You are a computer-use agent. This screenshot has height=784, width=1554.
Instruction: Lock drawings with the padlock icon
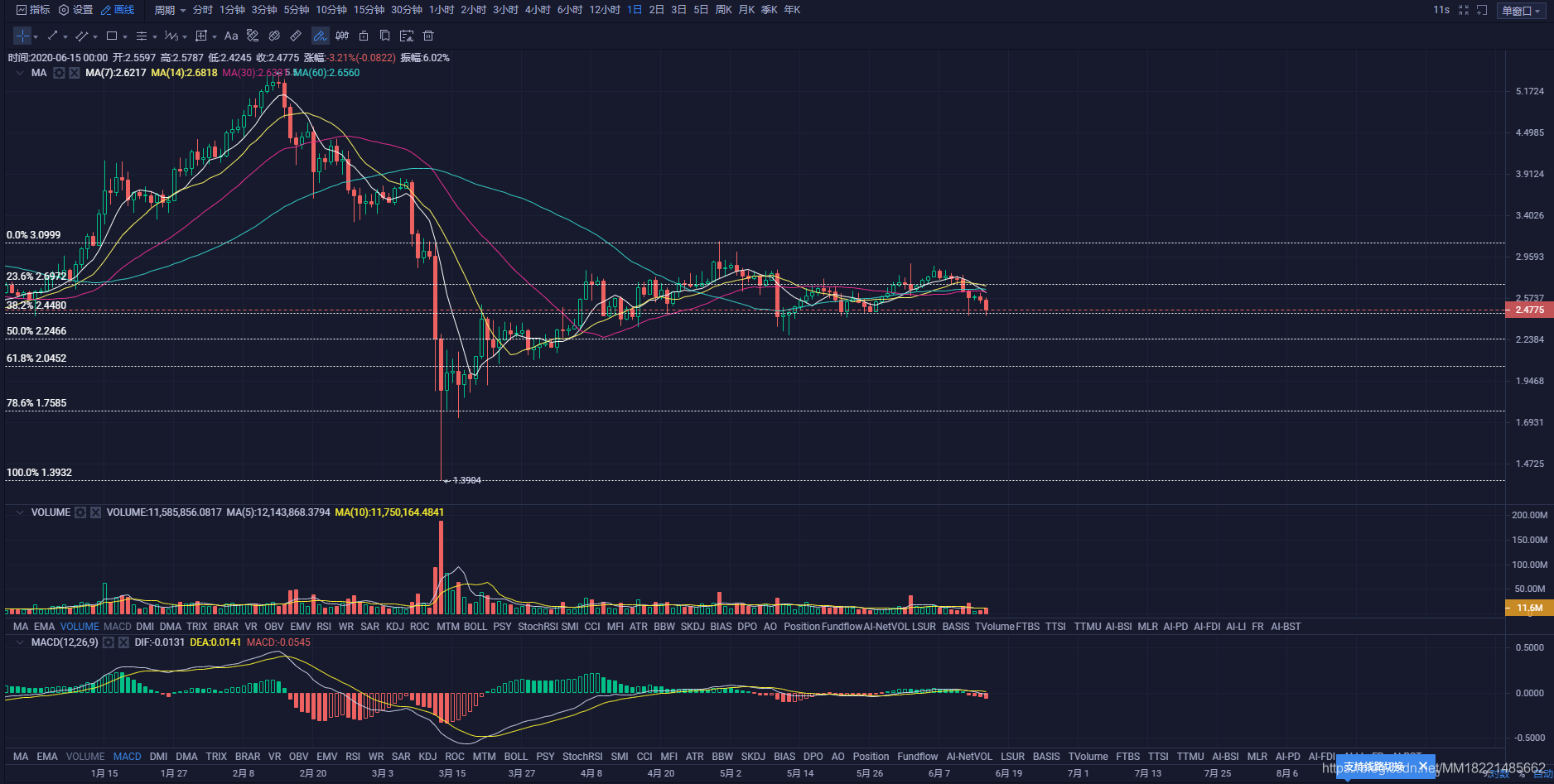[364, 36]
